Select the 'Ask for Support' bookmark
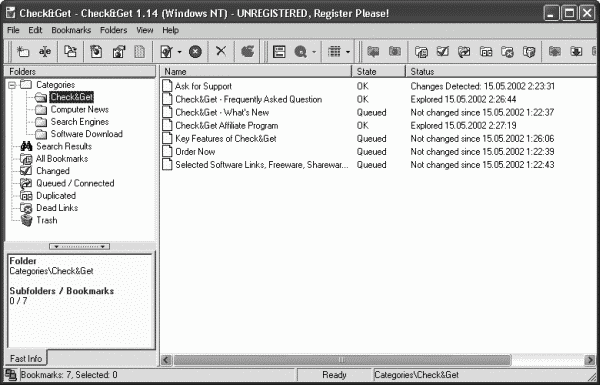The image size is (600, 385). click(x=204, y=86)
